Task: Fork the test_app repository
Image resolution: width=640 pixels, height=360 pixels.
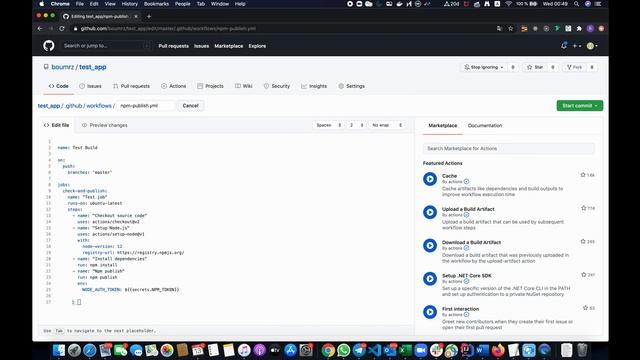Action: pyautogui.click(x=574, y=67)
